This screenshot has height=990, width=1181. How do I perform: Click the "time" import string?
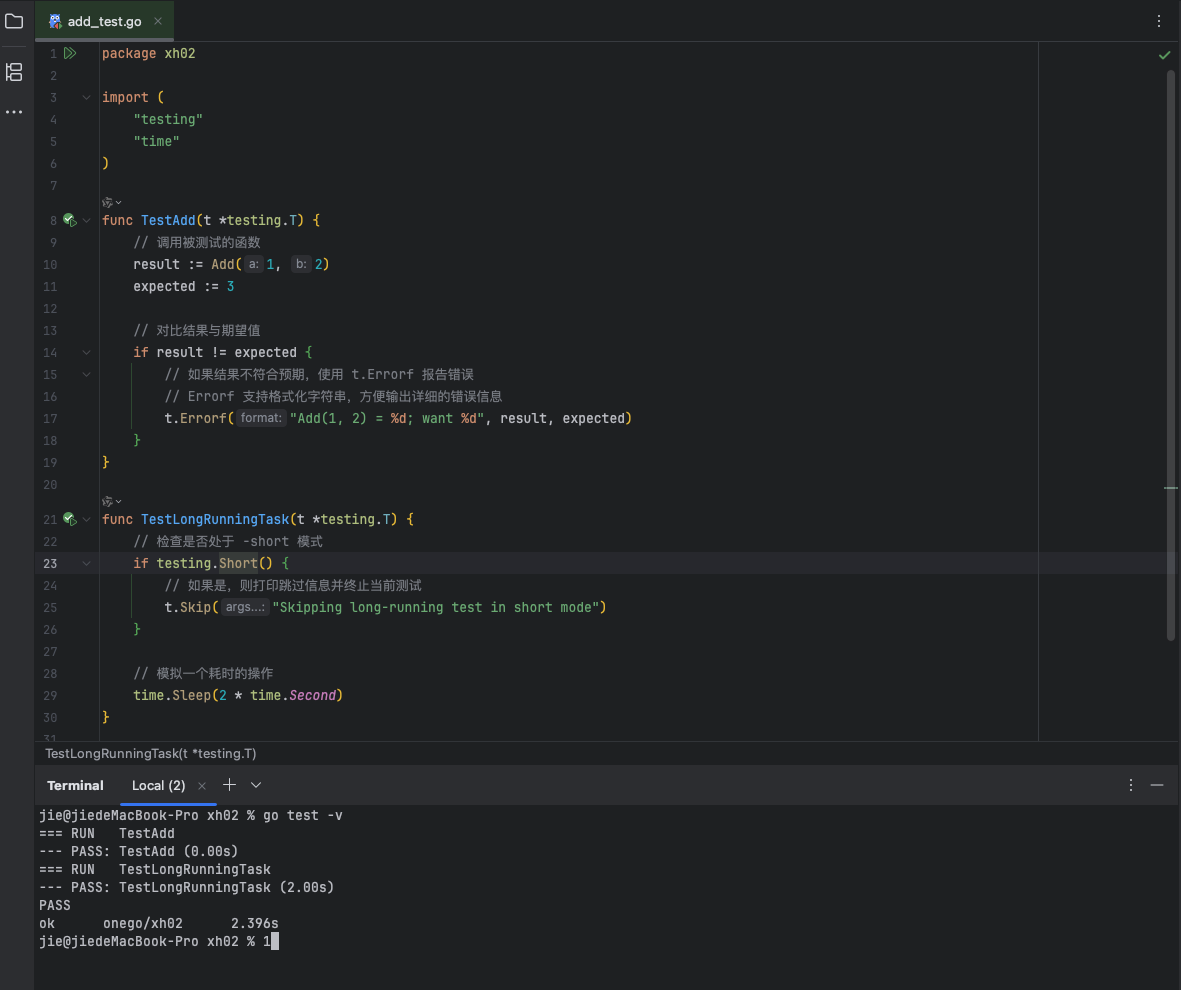[x=156, y=141]
